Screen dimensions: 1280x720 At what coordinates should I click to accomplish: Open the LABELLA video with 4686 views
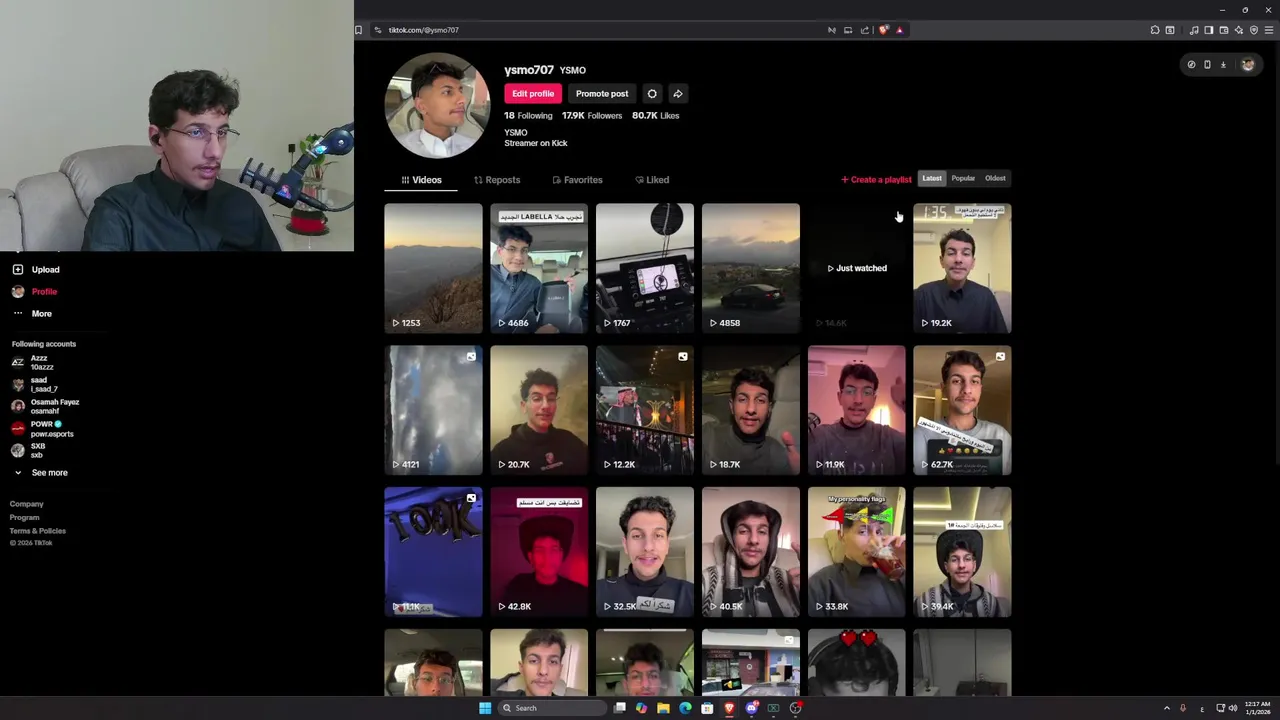tap(539, 268)
